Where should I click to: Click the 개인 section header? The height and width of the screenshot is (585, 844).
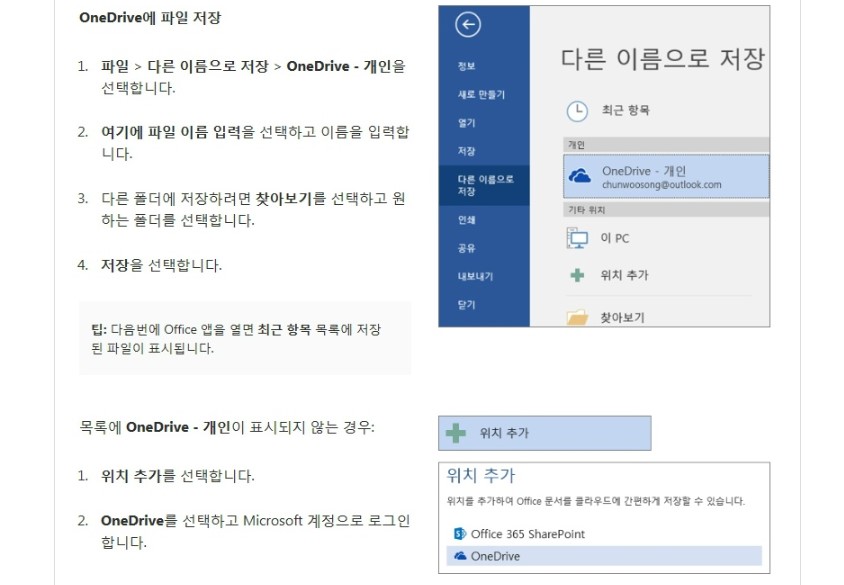pos(666,145)
